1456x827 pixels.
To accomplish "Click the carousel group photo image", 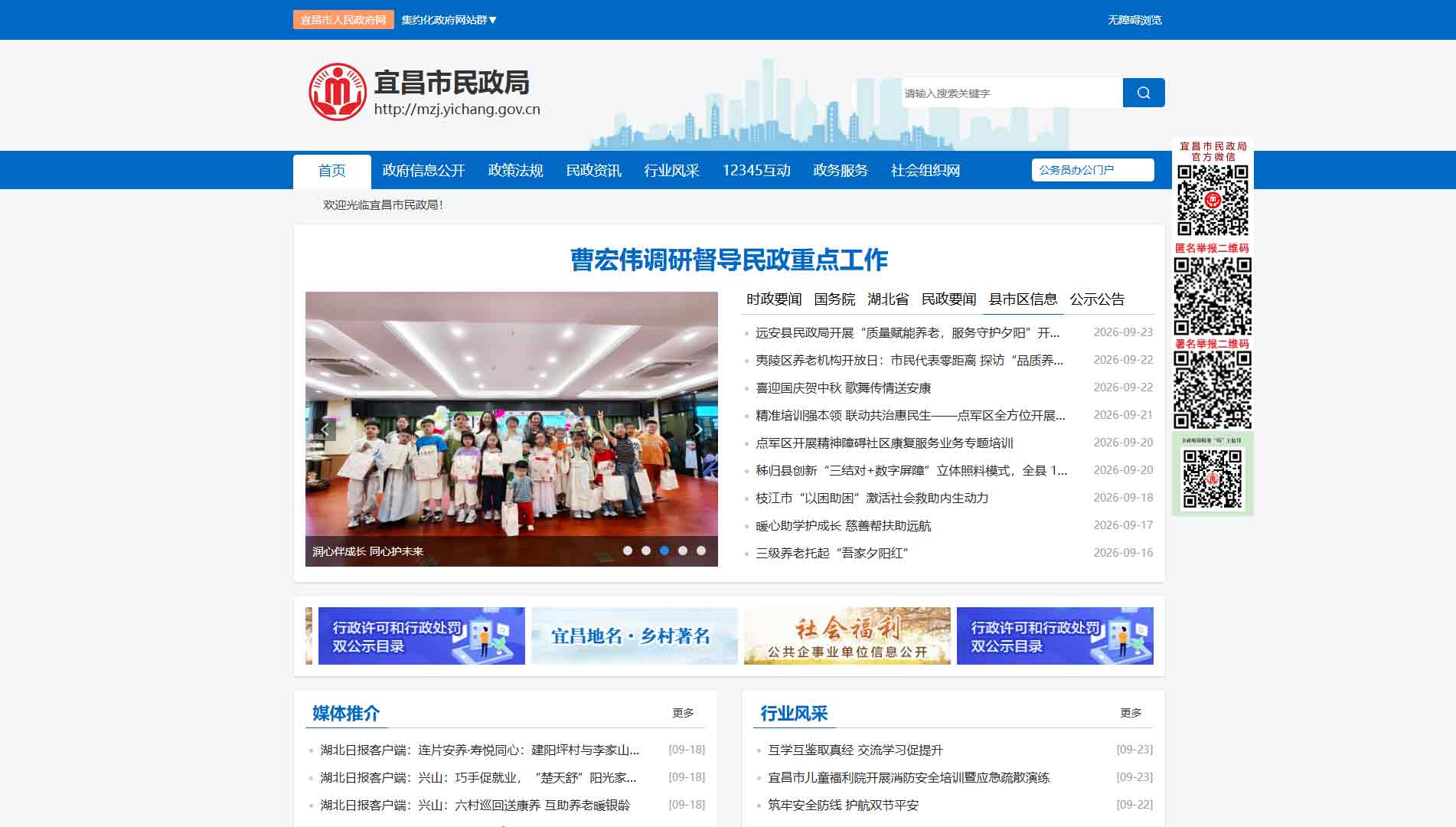I will click(511, 429).
